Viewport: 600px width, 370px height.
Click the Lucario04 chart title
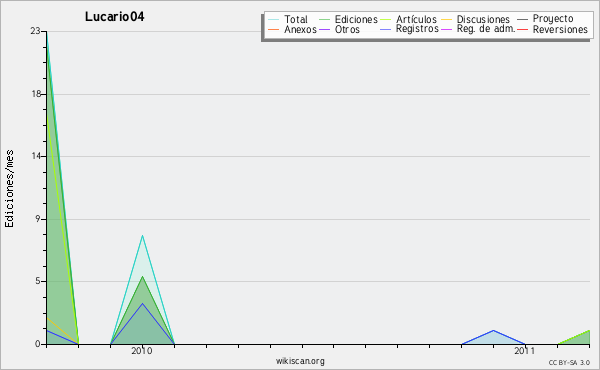coord(114,17)
